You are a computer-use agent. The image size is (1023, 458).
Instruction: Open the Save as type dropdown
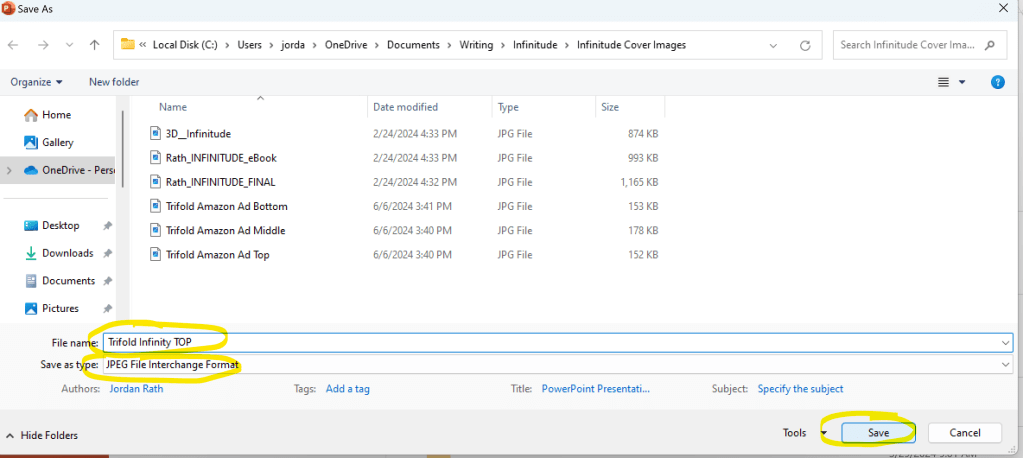1005,365
